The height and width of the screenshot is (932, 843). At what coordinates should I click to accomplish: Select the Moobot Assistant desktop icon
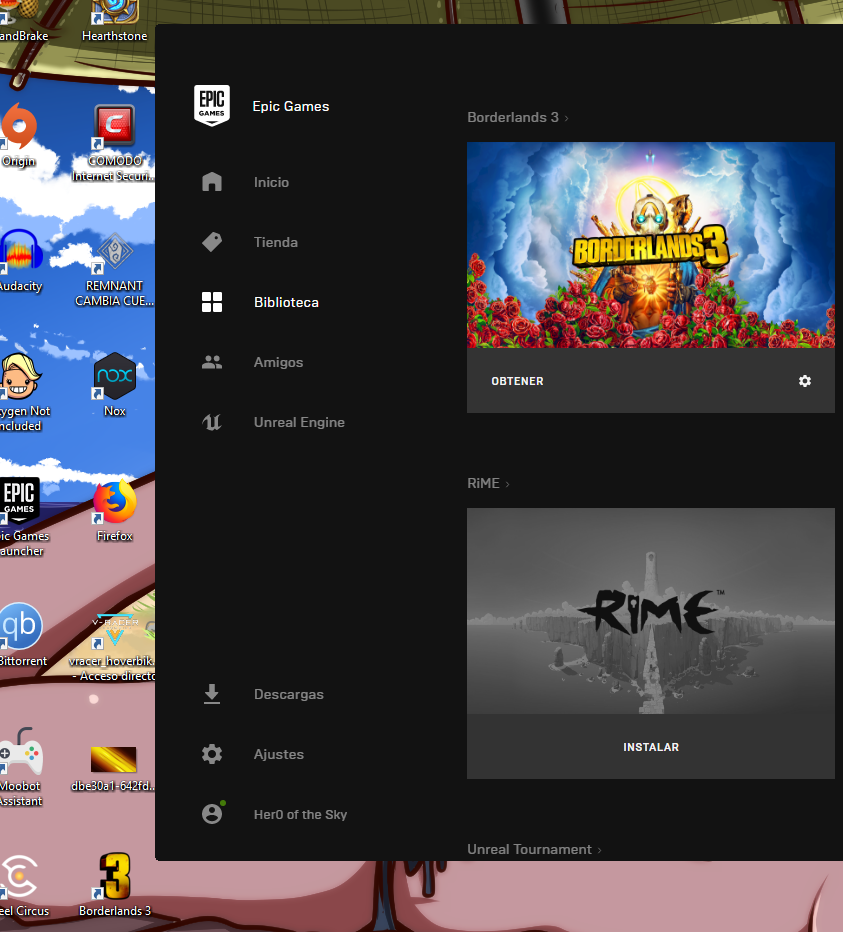(x=21, y=767)
